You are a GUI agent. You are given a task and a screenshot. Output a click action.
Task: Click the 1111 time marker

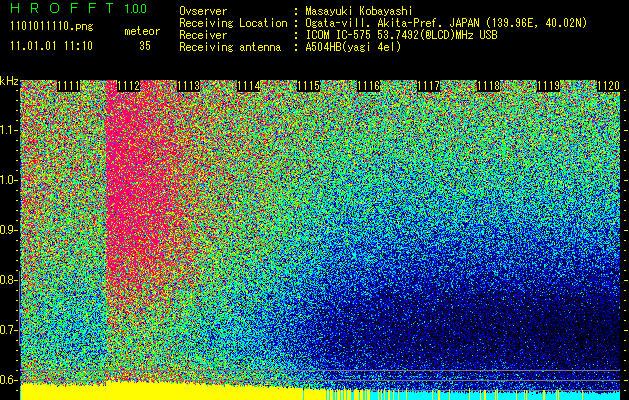click(x=68, y=86)
